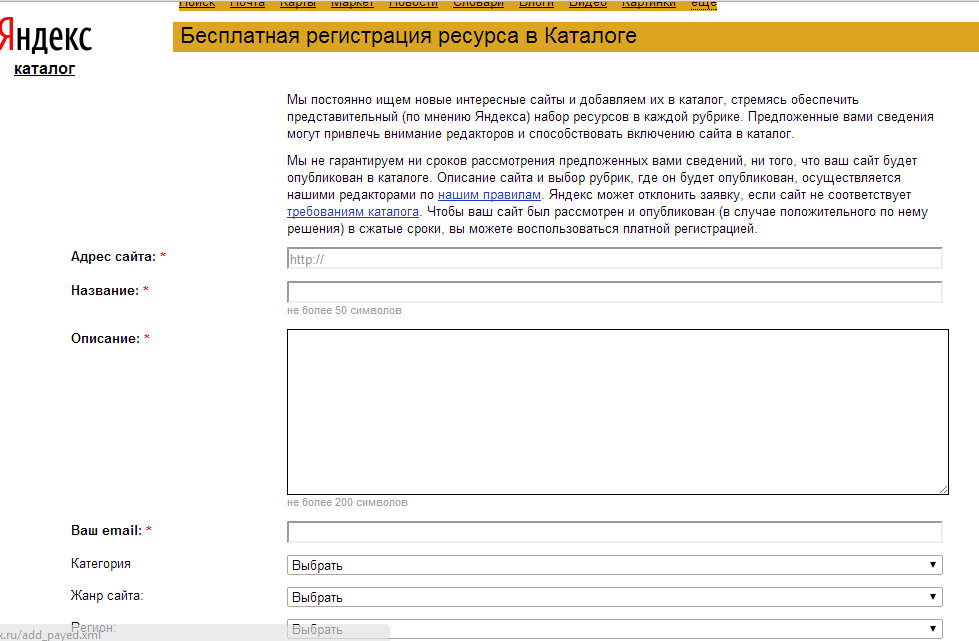Open the каталог link under the logo
This screenshot has width=979, height=641.
(44, 69)
